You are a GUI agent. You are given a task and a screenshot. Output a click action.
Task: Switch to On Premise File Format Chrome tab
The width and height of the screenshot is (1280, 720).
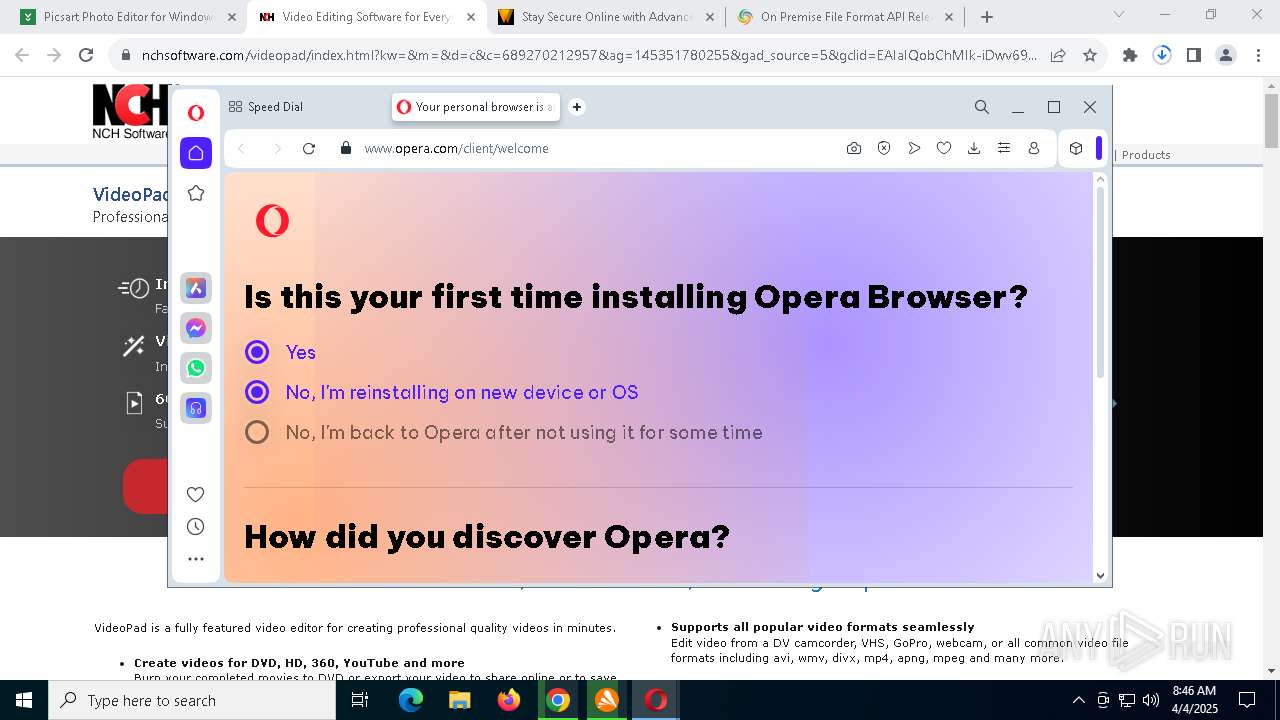click(845, 17)
